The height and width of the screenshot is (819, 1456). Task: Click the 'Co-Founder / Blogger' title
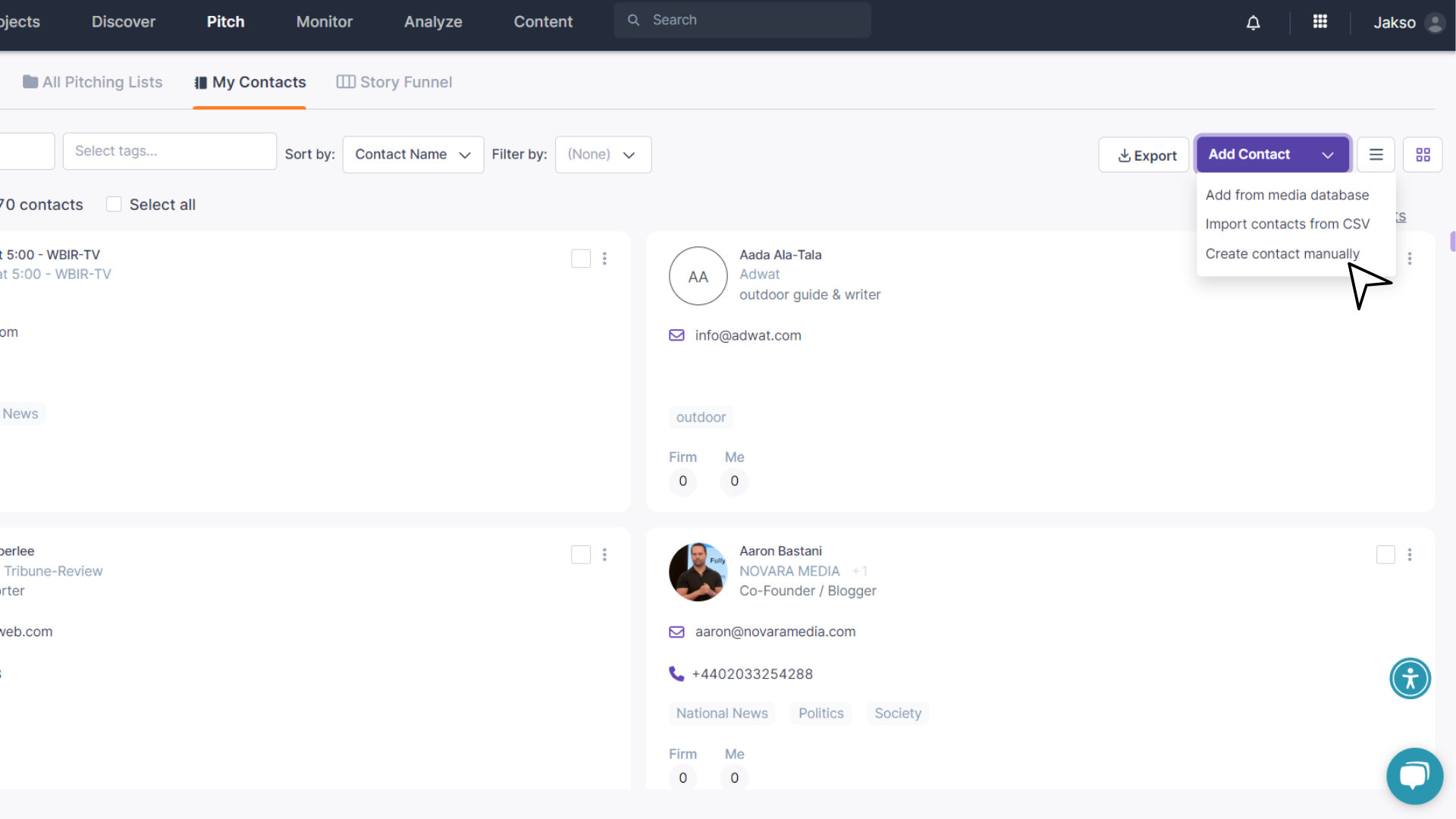click(x=808, y=591)
